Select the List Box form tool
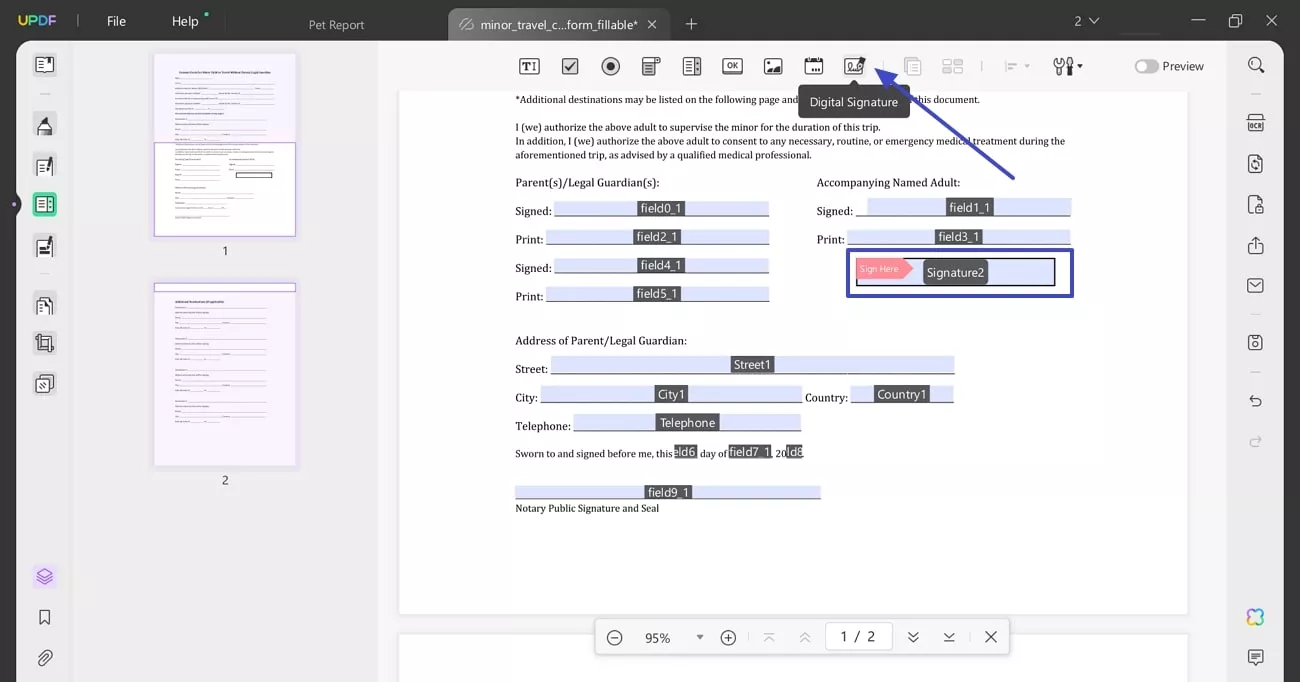 pyautogui.click(x=692, y=66)
